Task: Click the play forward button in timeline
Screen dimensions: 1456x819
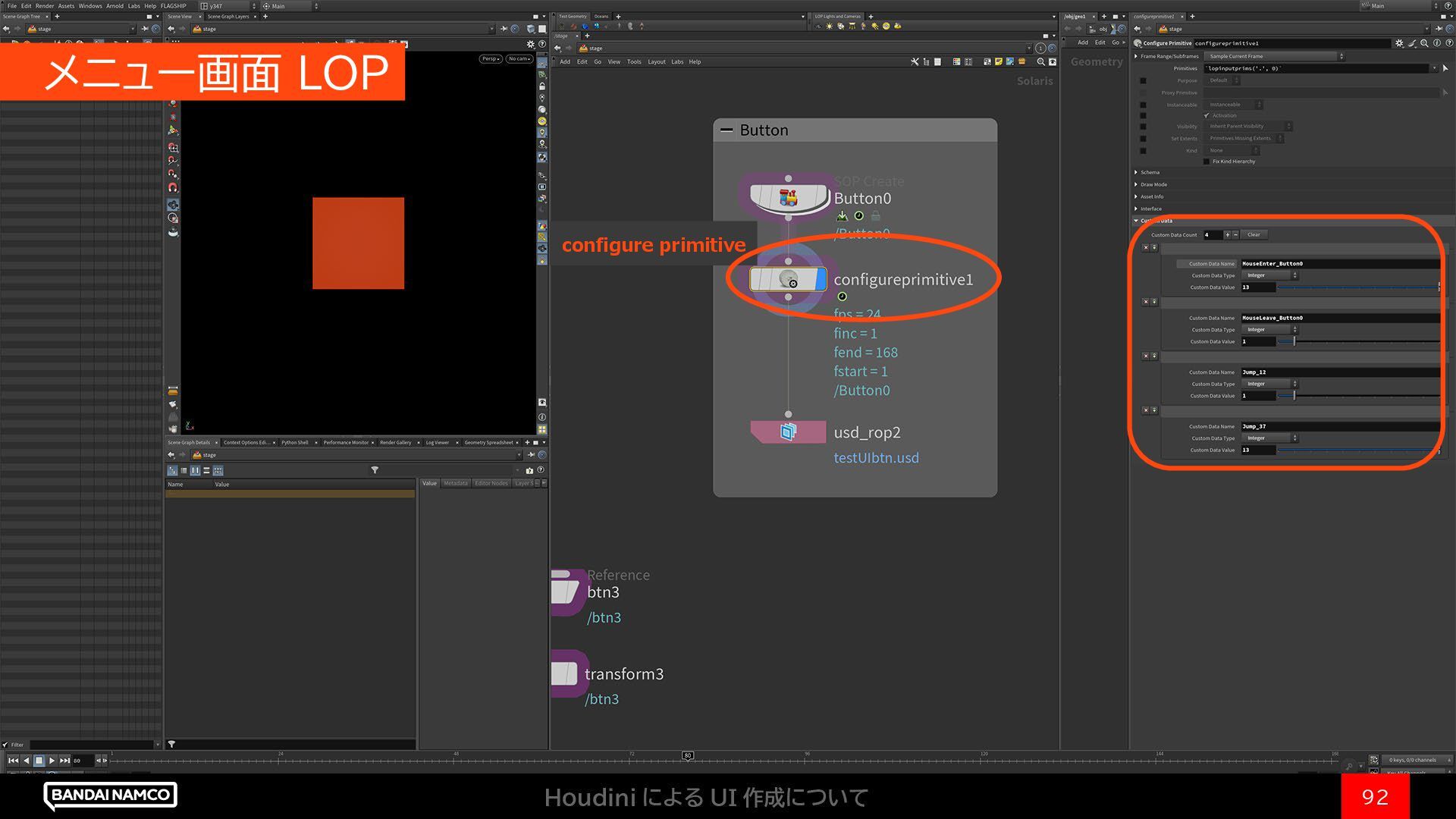Action: 52,760
